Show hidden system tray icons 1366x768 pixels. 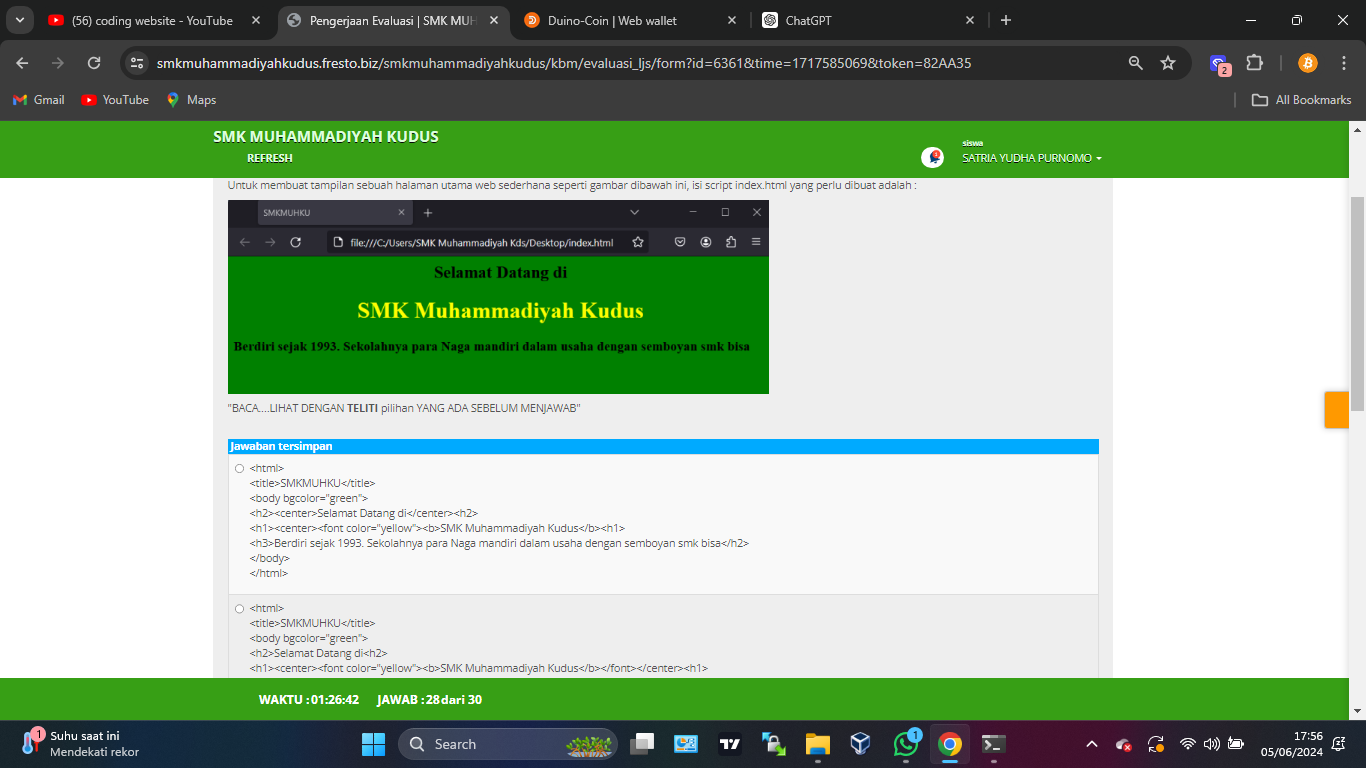(1092, 744)
